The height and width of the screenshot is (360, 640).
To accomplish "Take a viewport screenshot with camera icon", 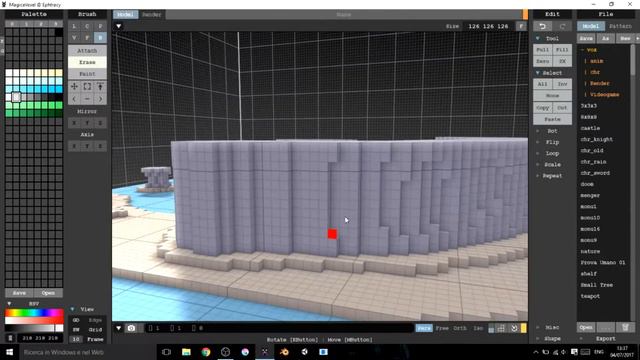I will point(131,328).
